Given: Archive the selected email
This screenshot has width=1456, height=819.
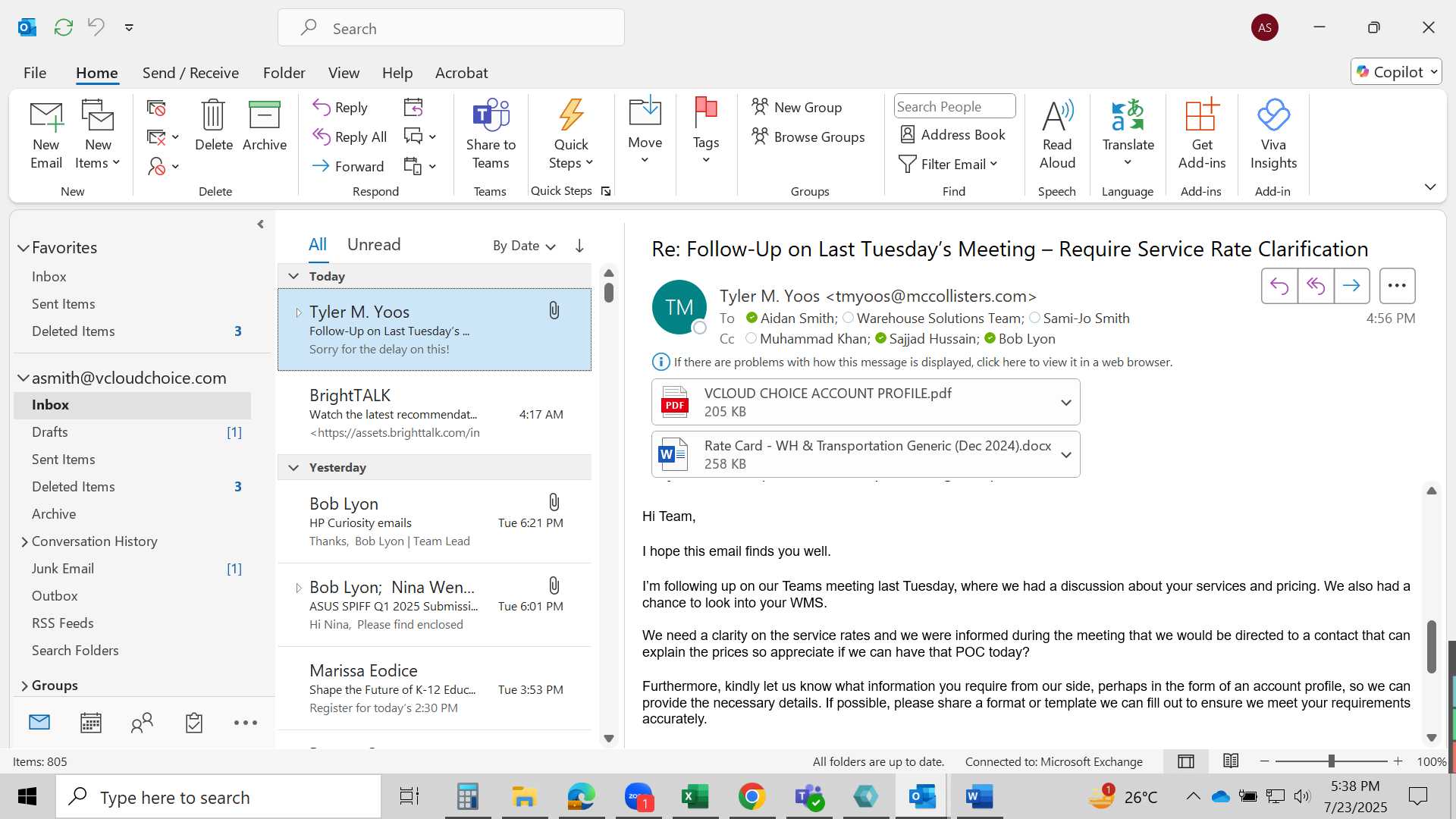Looking at the screenshot, I should point(265,126).
